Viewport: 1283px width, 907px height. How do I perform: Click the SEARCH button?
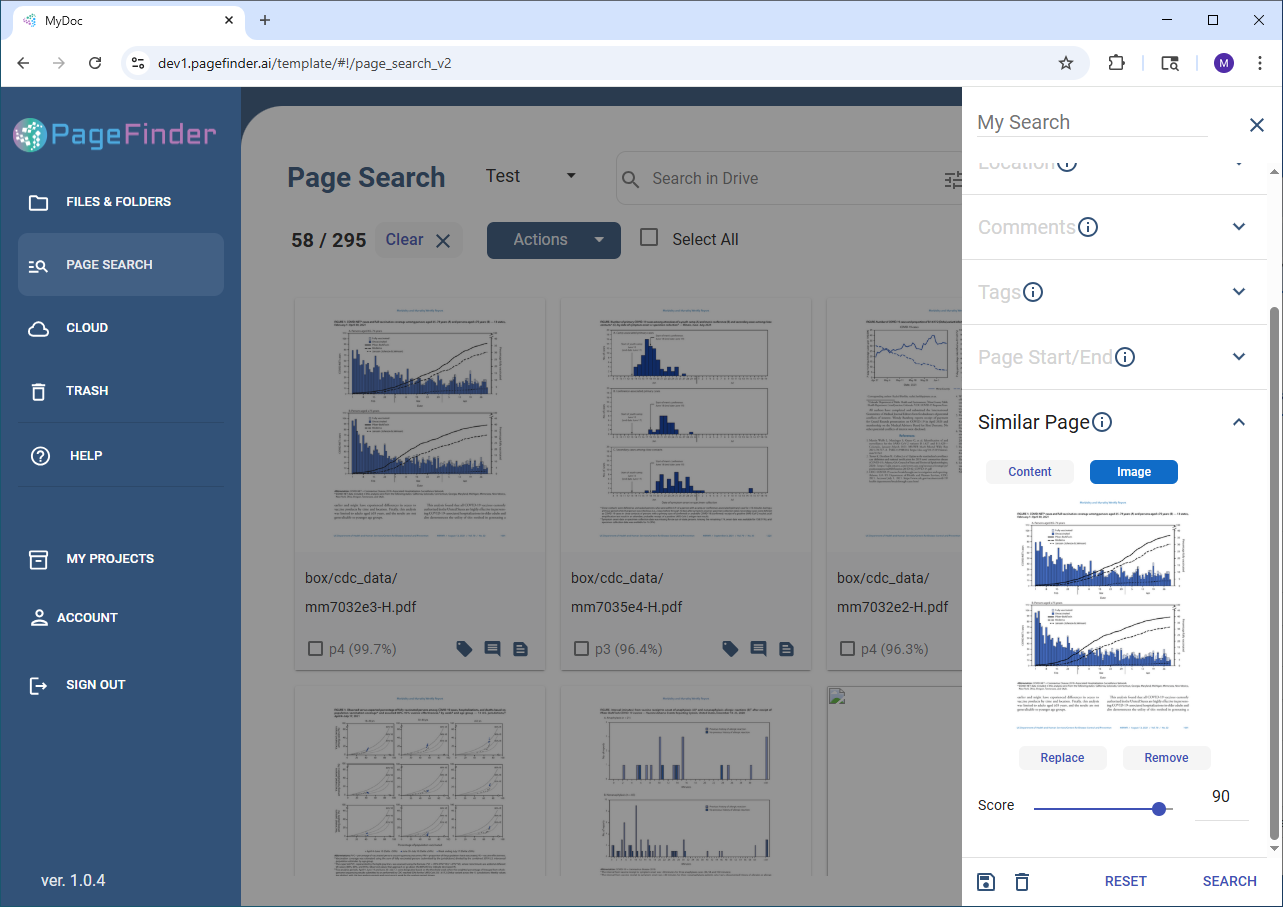point(1229,881)
